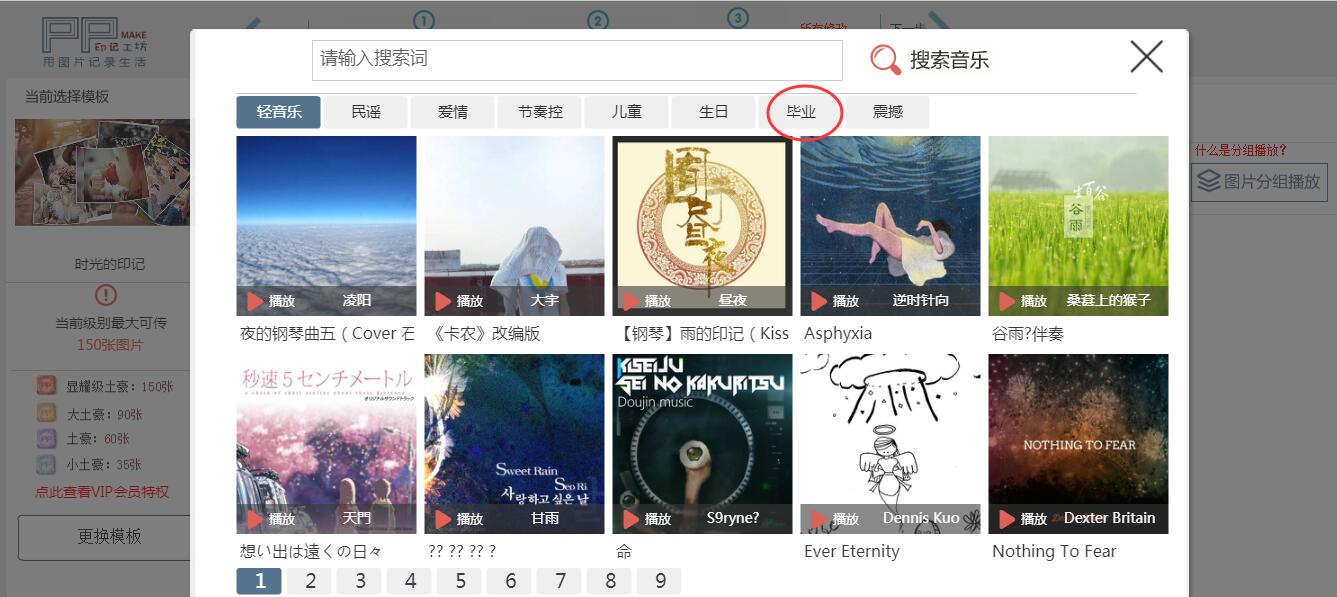
Task: Go to page 2 of results
Action: pos(311,581)
